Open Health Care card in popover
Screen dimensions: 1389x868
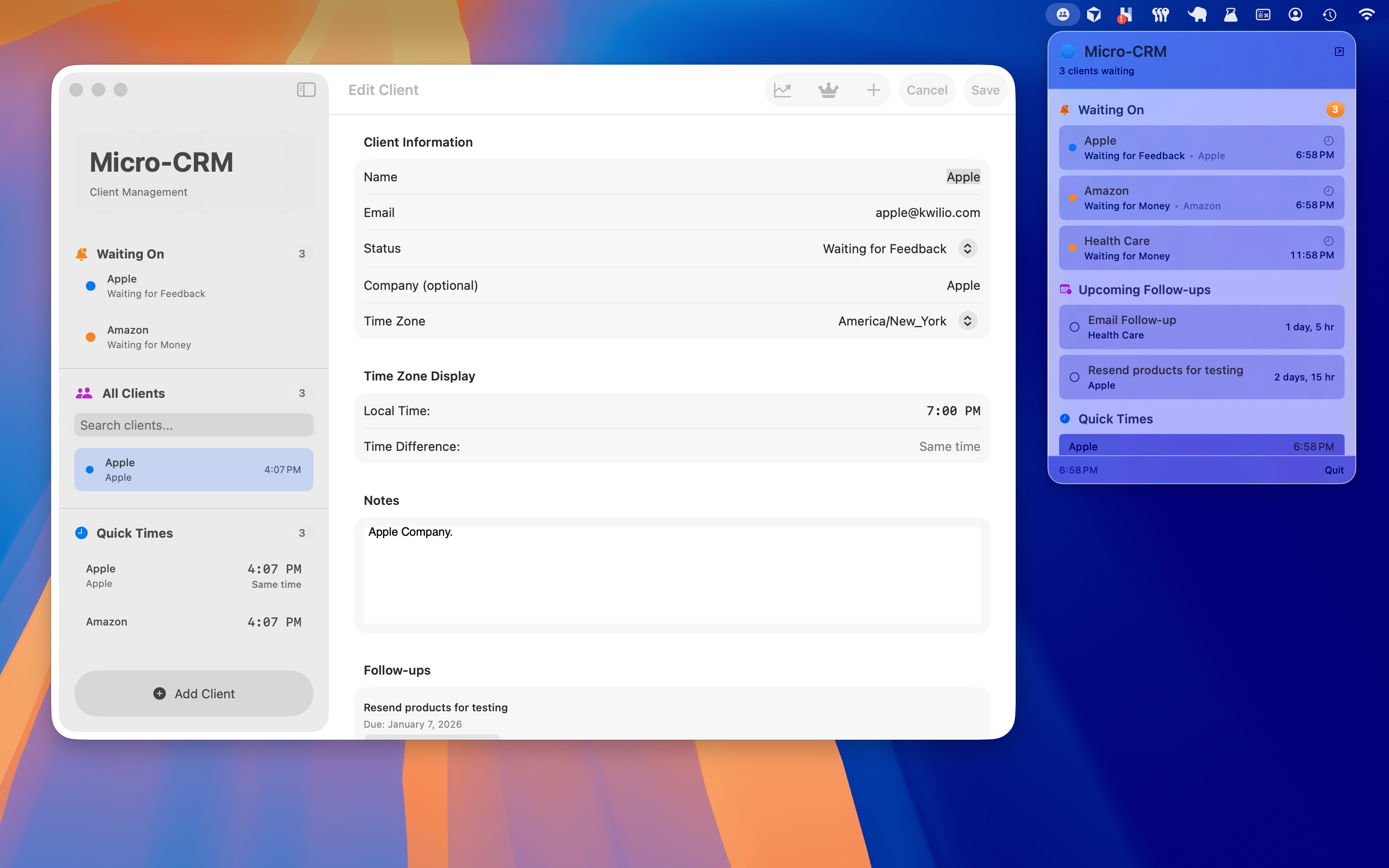[1201, 247]
